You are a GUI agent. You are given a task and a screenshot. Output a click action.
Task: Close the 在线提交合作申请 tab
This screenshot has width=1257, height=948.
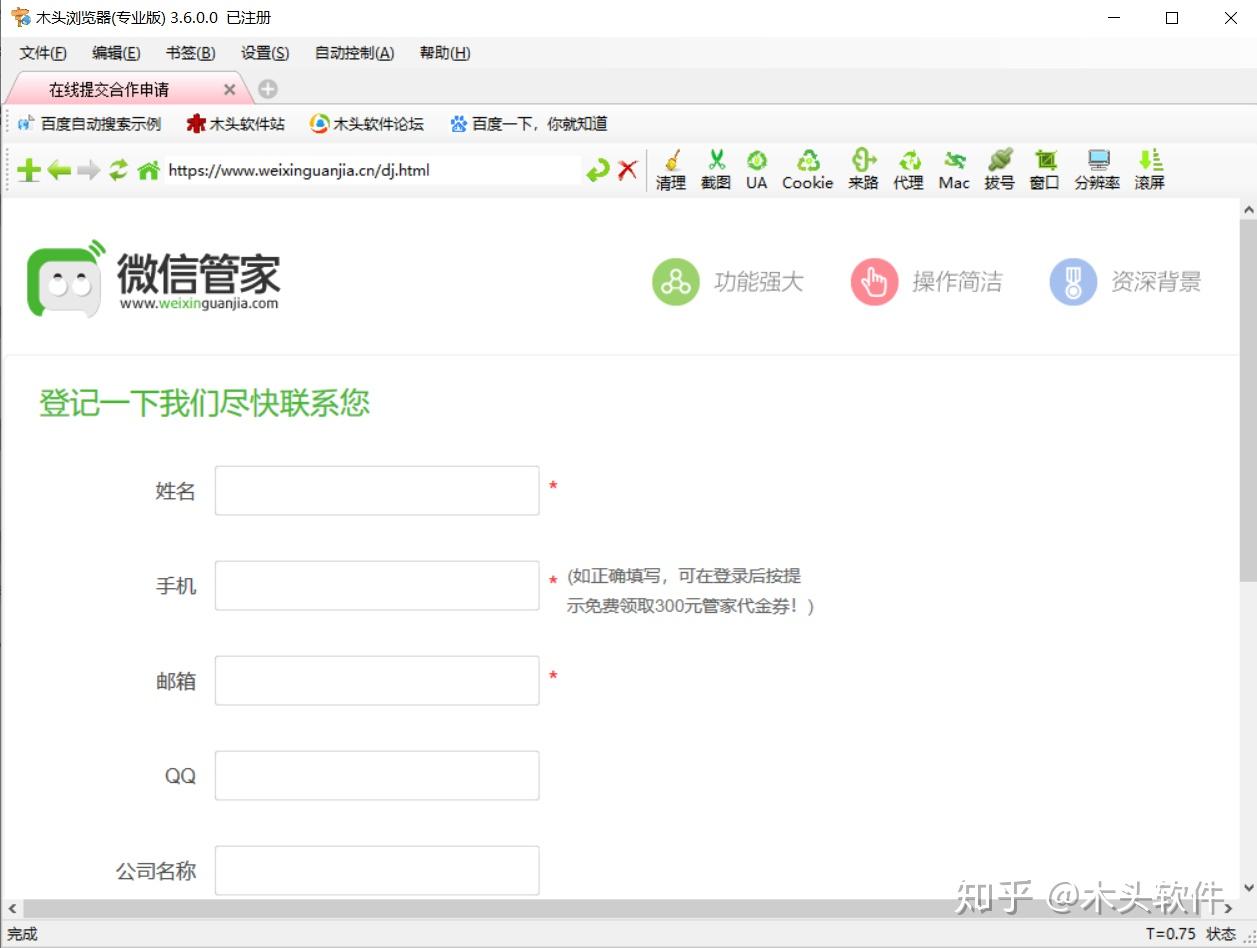pyautogui.click(x=229, y=90)
